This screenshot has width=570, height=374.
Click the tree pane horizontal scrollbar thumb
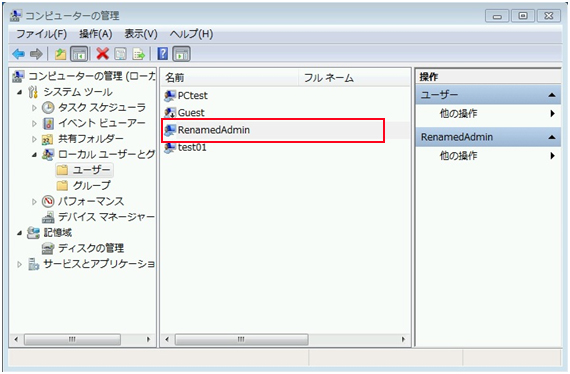[x=72, y=339]
